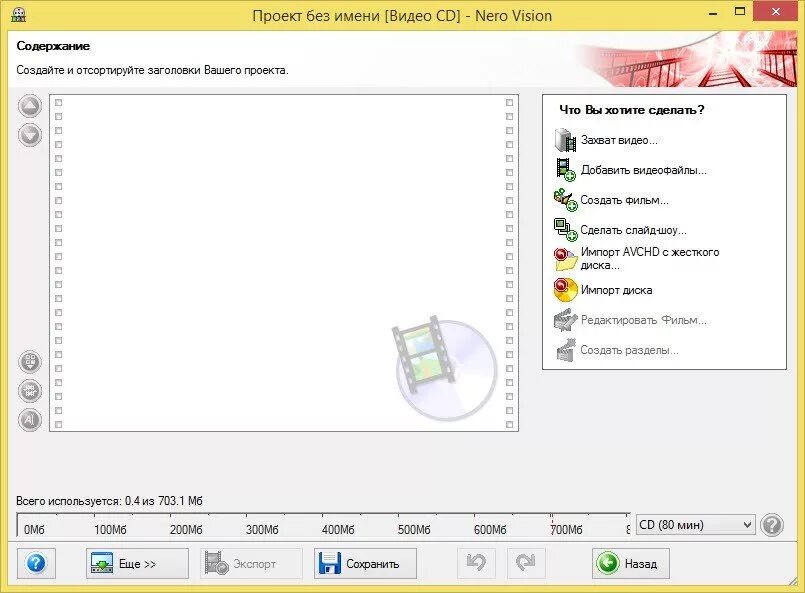Choose Добавить видеофайлы... option
The image size is (805, 593).
[x=643, y=170]
